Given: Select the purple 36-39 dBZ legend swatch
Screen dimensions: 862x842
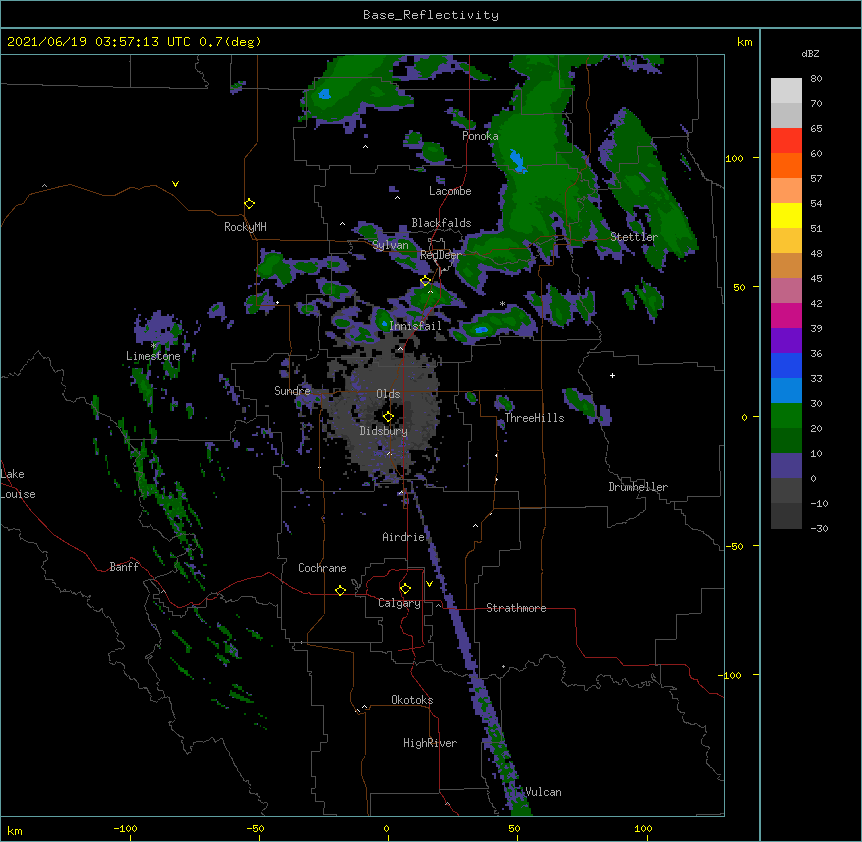Looking at the screenshot, I should (786, 340).
